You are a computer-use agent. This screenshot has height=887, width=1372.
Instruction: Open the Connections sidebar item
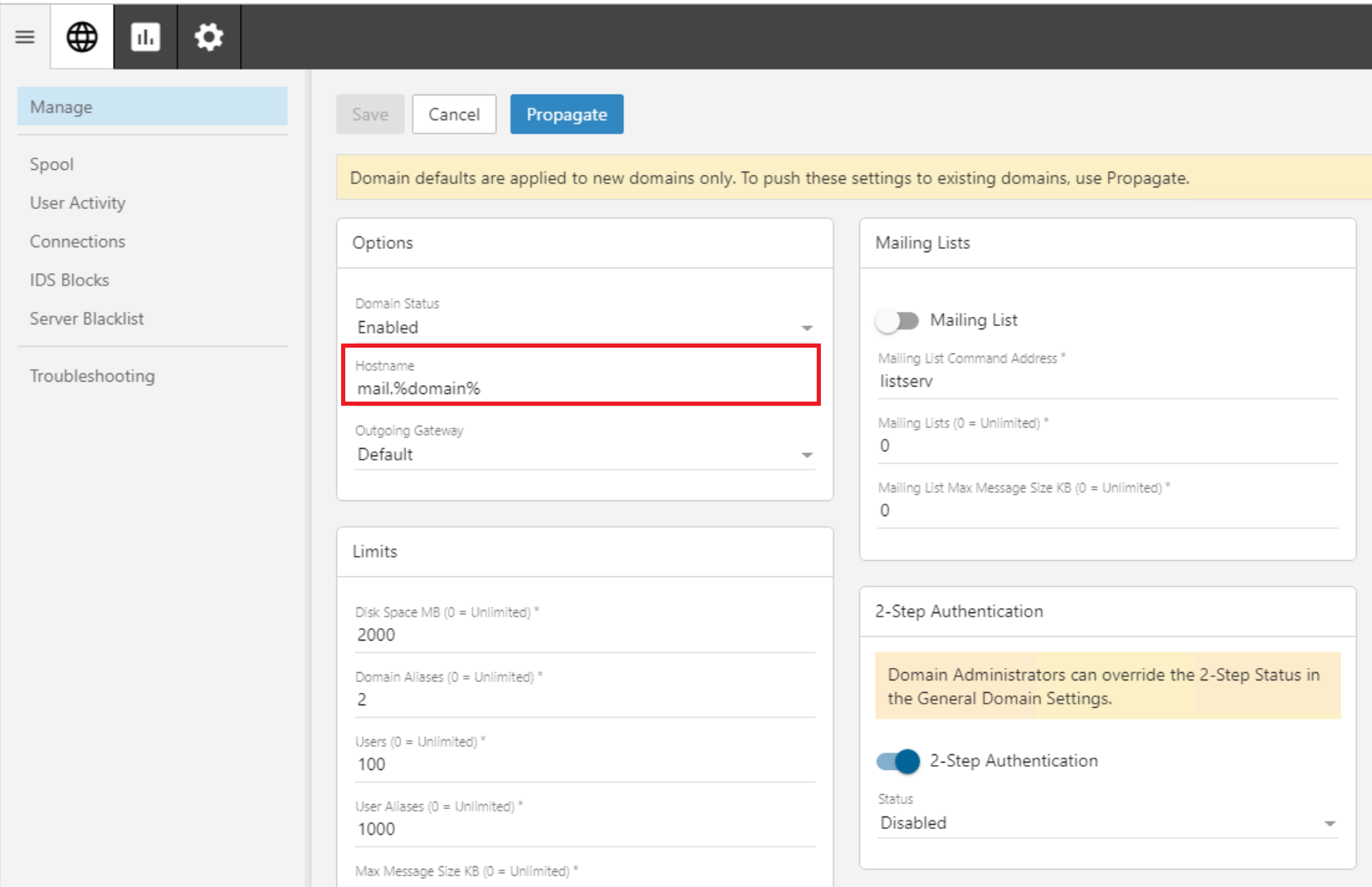point(77,241)
